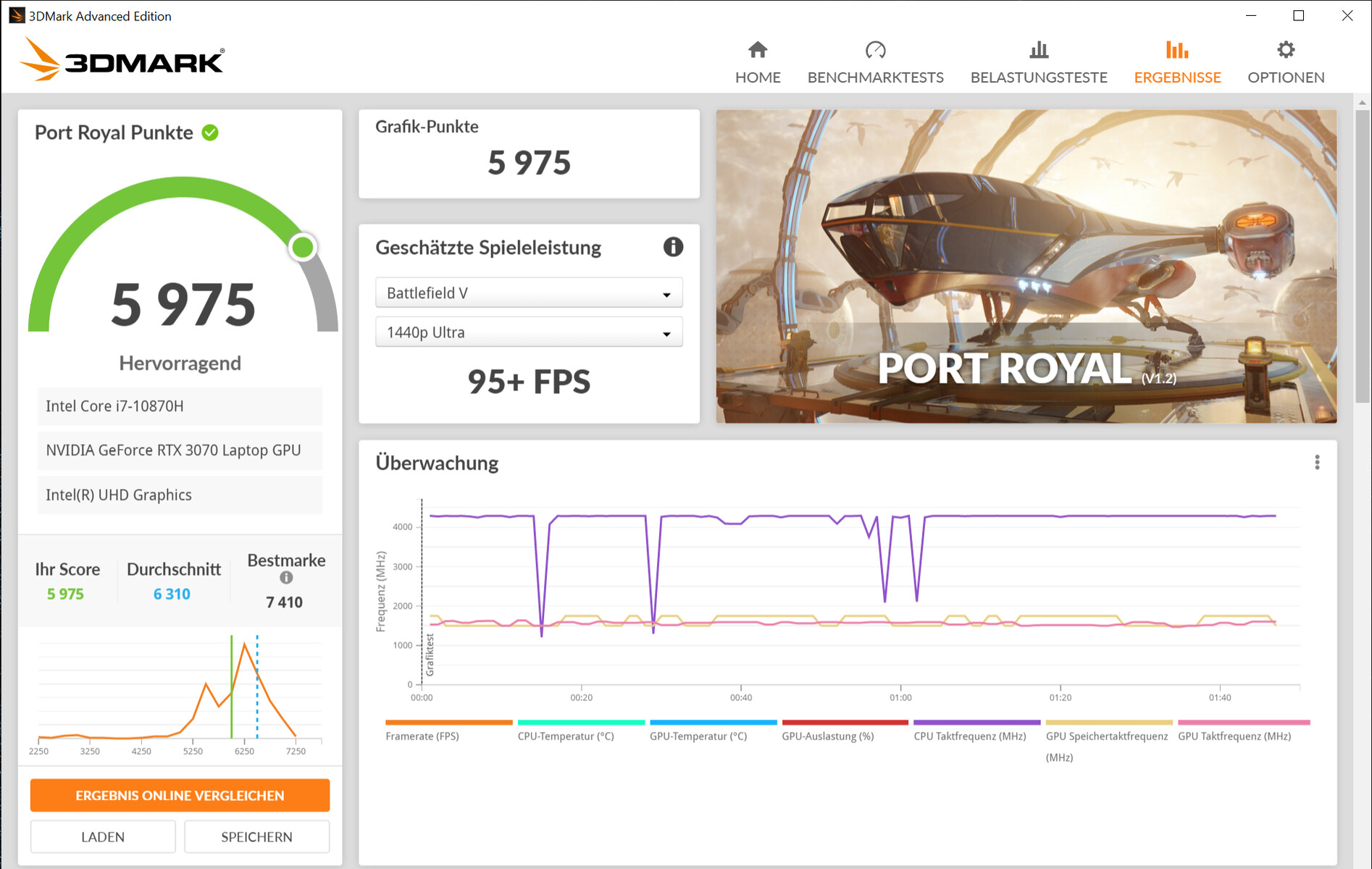Click the 95+ FPS estimate text
The height and width of the screenshot is (869, 1372).
click(x=529, y=382)
